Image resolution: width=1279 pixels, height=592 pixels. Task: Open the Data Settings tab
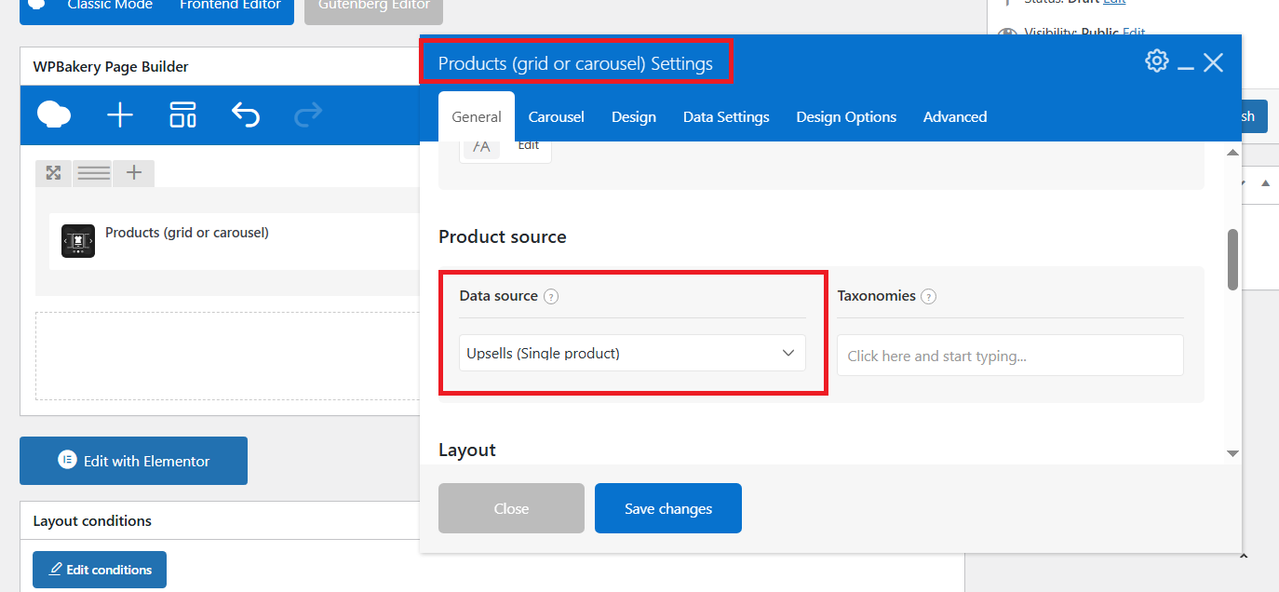[x=726, y=117]
